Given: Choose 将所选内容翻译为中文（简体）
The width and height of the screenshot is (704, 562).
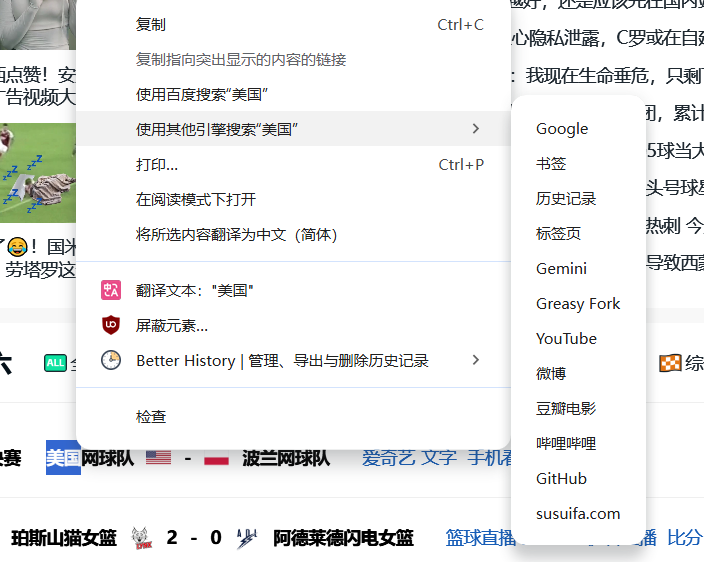Looking at the screenshot, I should click(294, 234).
